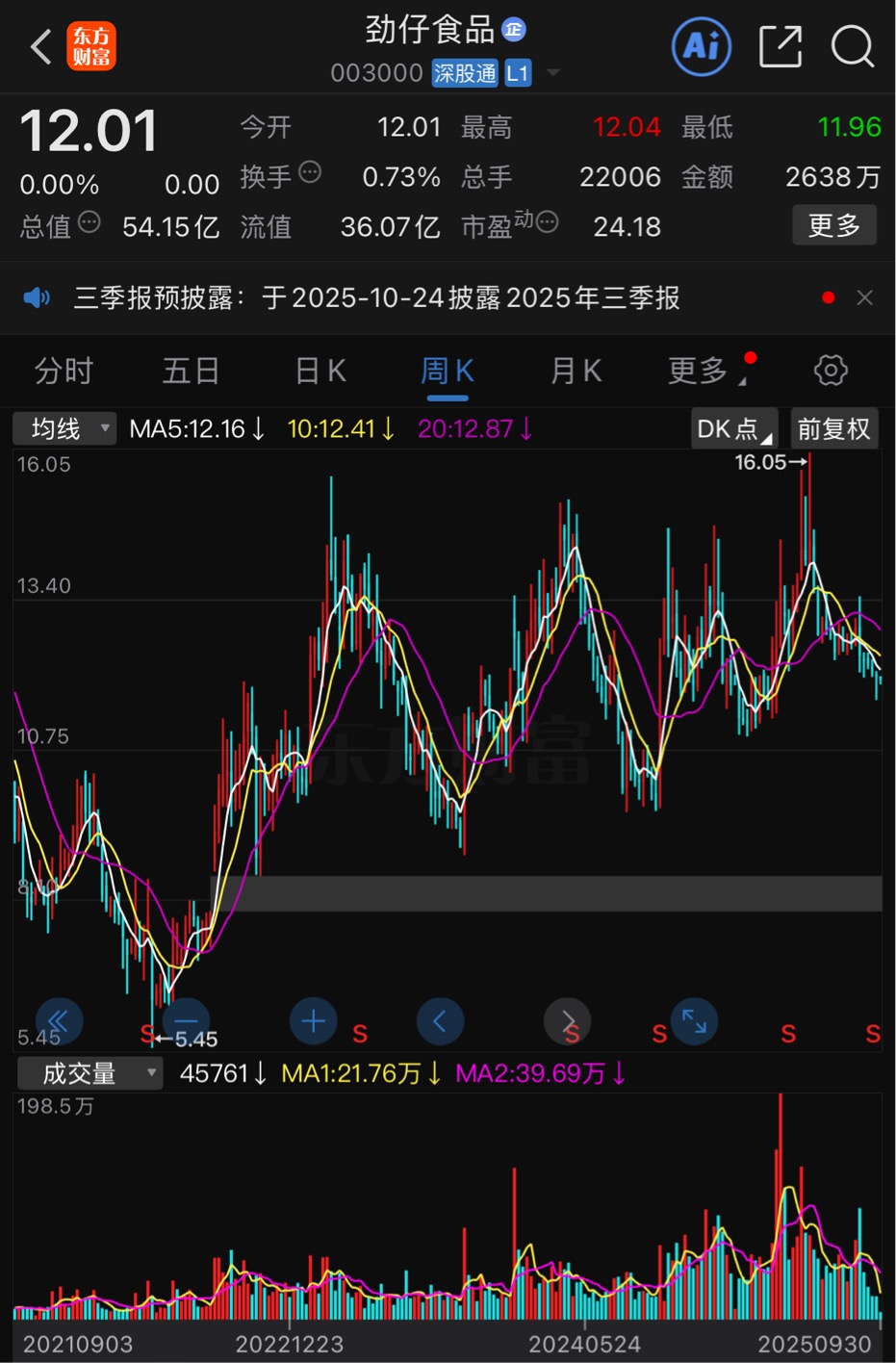Tap the 最低 11.96 value
The width and height of the screenshot is (896, 1363).
(x=849, y=127)
